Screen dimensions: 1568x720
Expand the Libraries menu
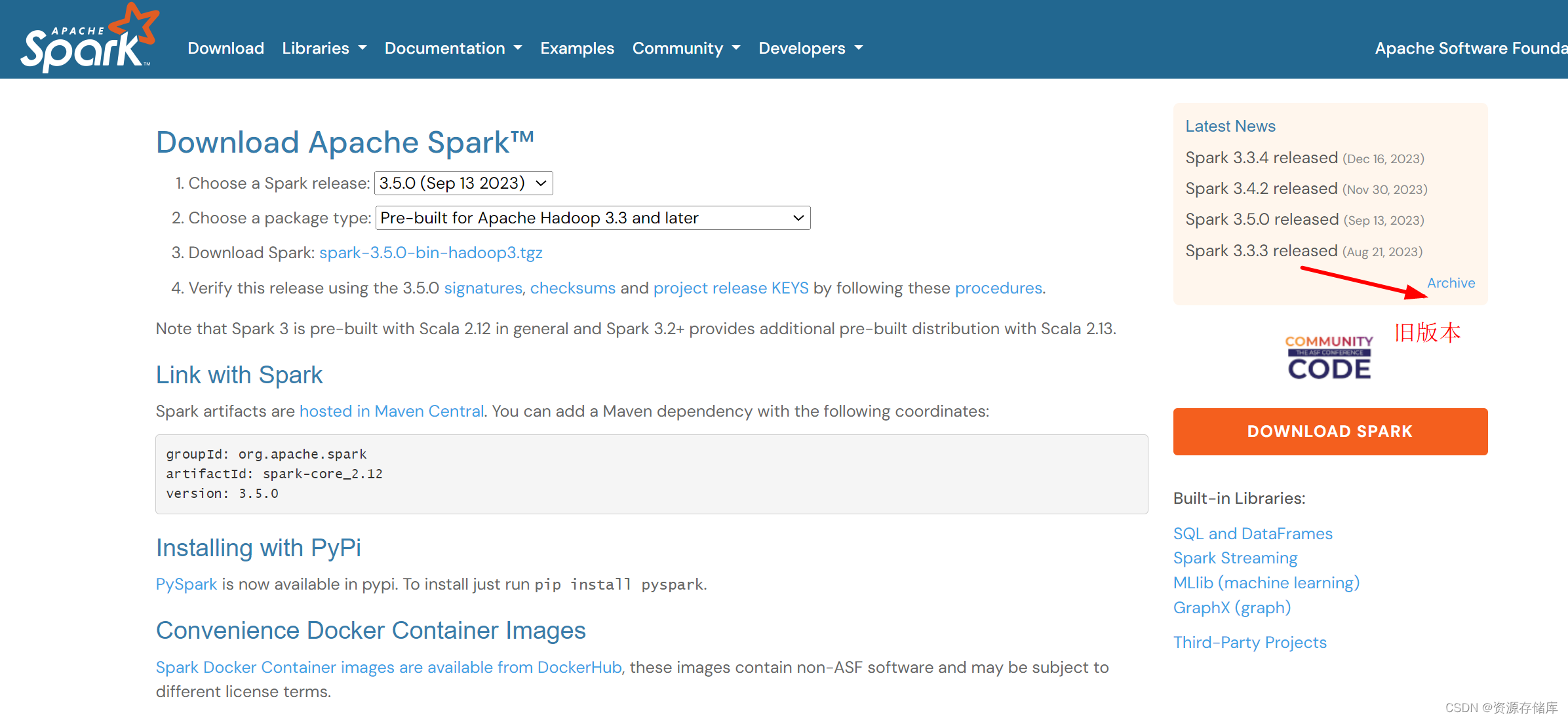pyautogui.click(x=324, y=48)
